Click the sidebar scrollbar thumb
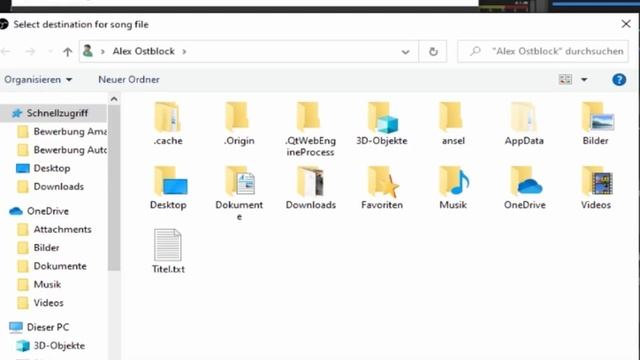 [x=114, y=188]
